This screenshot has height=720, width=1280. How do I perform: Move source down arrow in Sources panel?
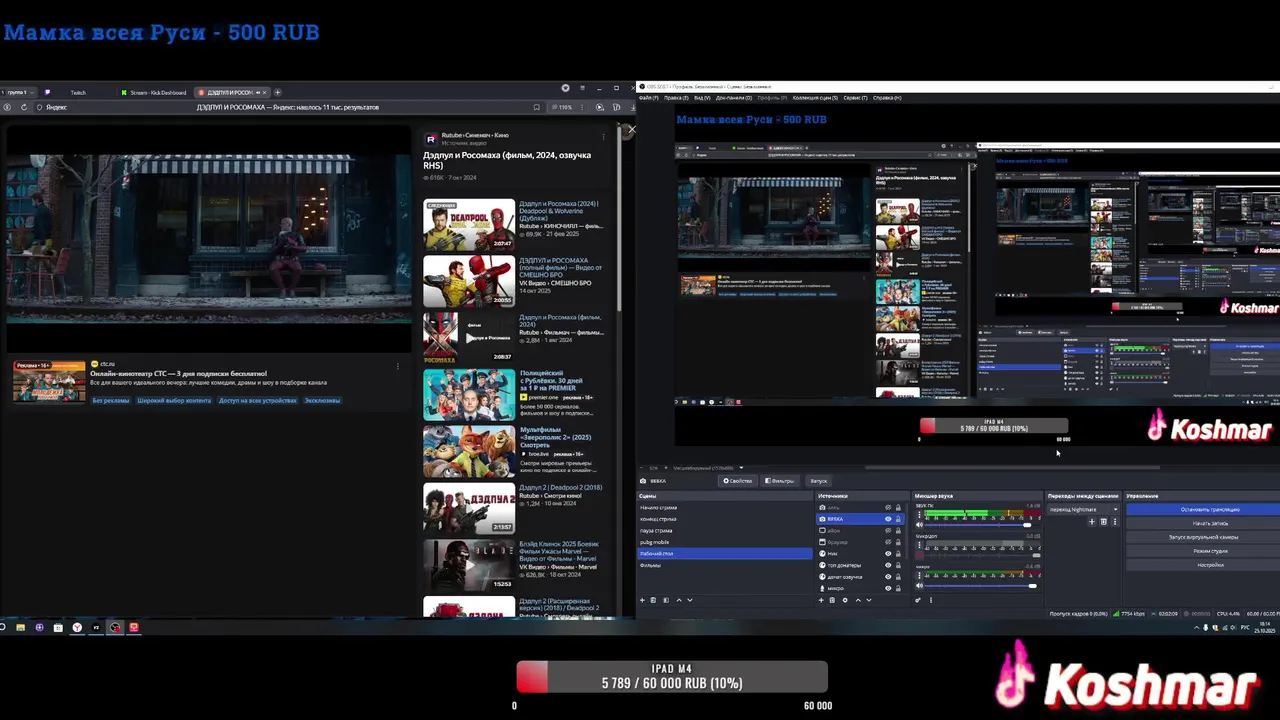coord(869,600)
